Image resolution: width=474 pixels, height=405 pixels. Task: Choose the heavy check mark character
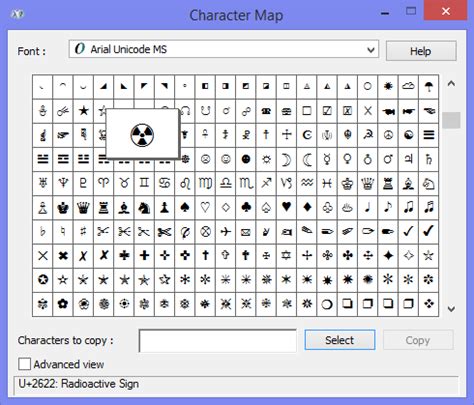(429, 232)
